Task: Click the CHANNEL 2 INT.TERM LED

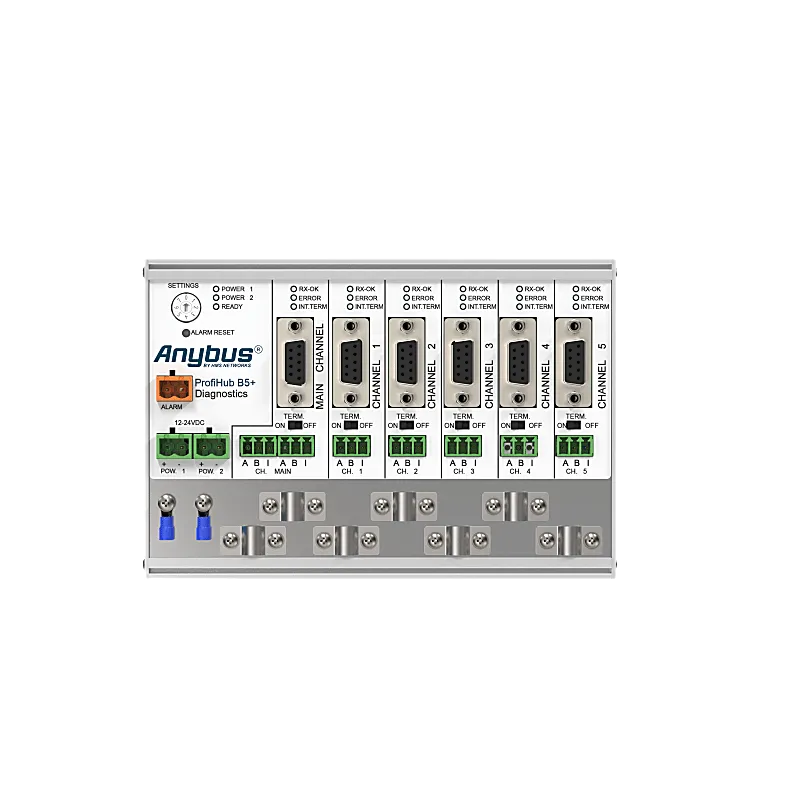Action: pyautogui.click(x=406, y=307)
